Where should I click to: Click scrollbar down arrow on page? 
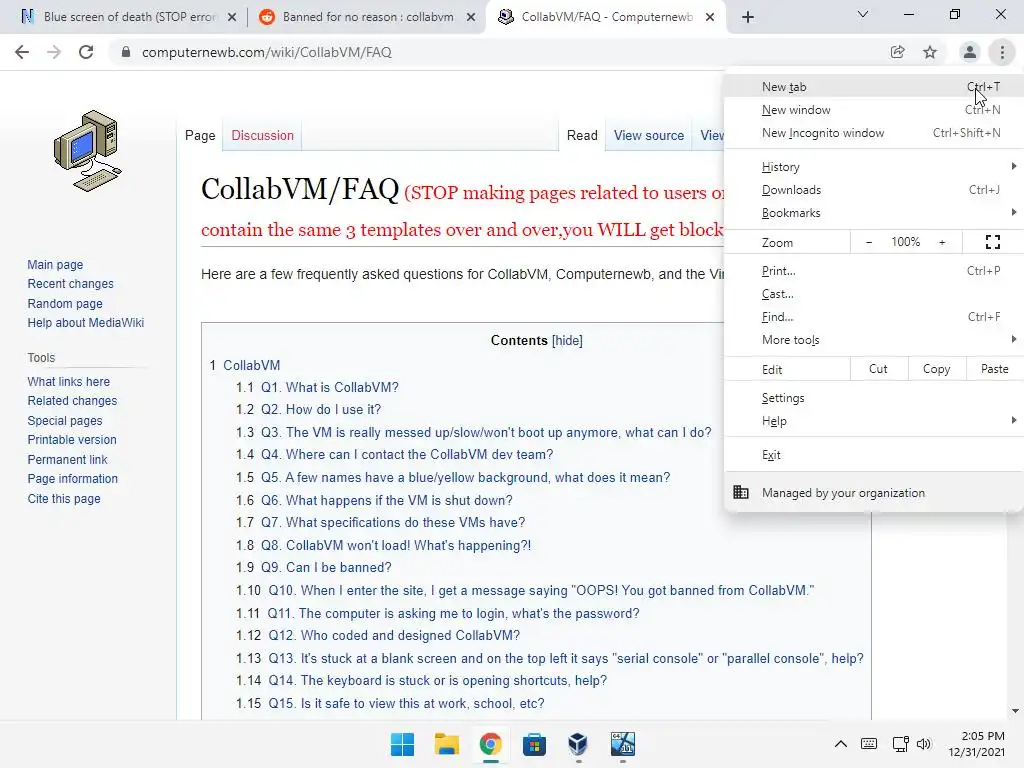coord(1015,711)
